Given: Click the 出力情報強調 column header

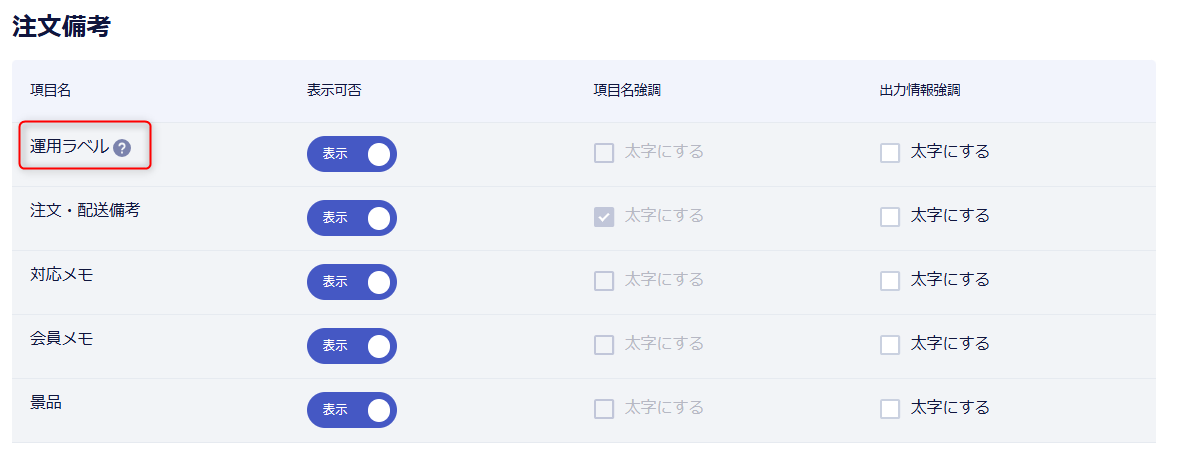Looking at the screenshot, I should click(920, 91).
